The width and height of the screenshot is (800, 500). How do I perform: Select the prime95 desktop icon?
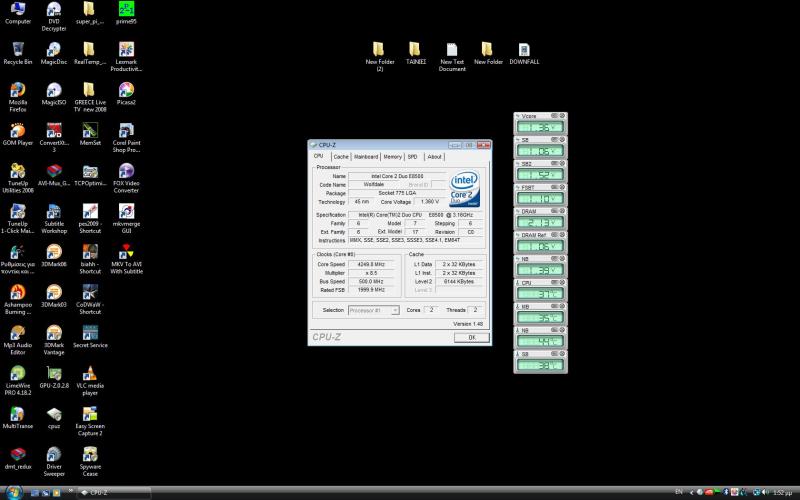(x=126, y=13)
